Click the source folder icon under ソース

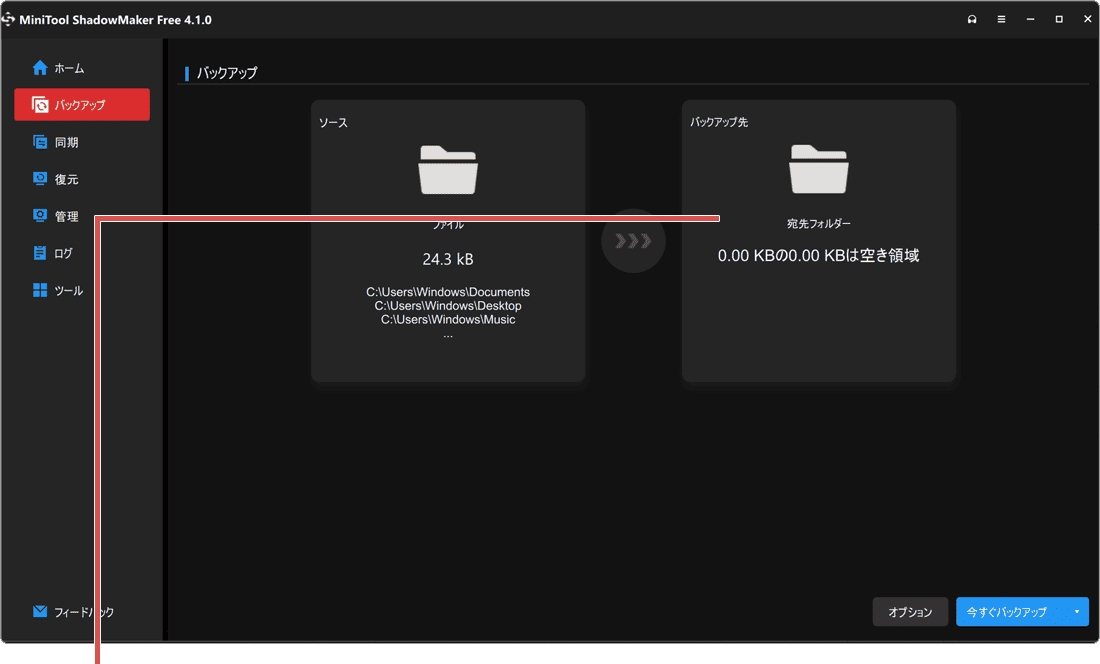(x=448, y=170)
